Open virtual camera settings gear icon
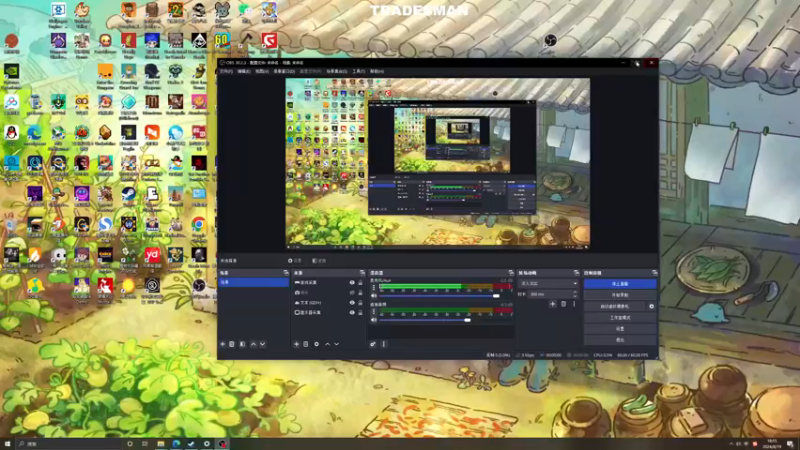 click(652, 307)
